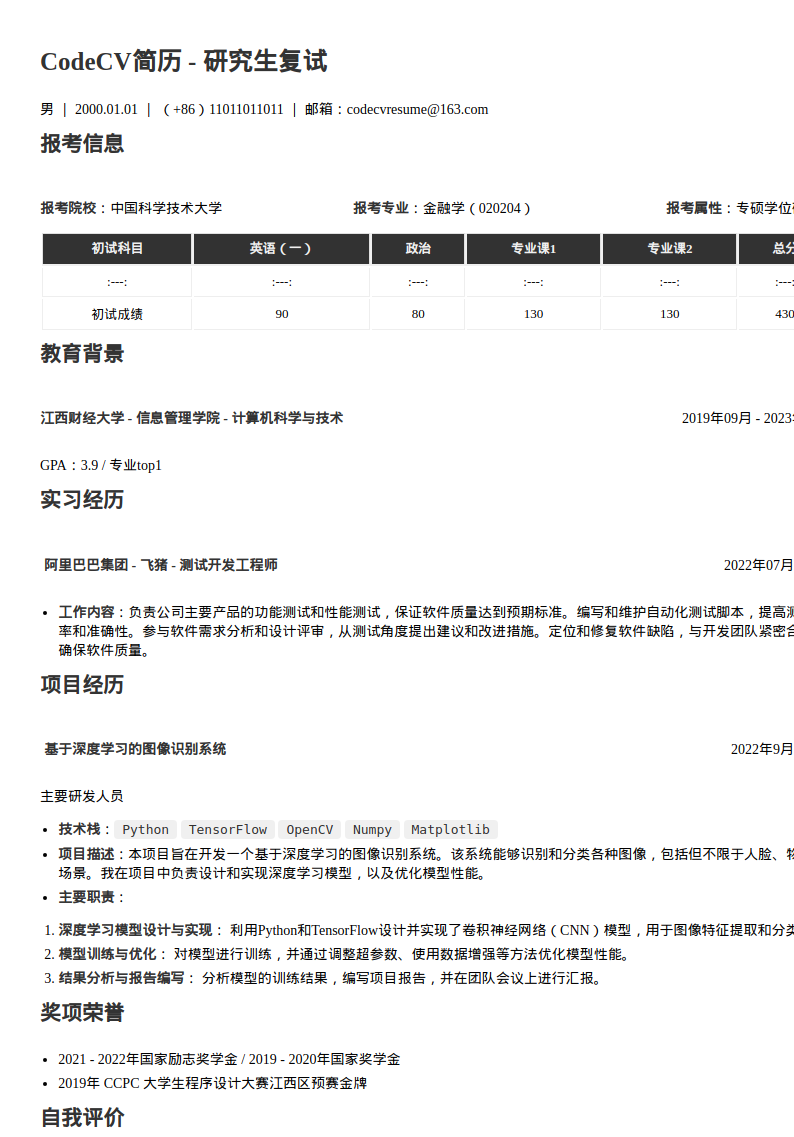794x1137 pixels.
Task: Click the '项目经历' section heading
Action: click(x=82, y=685)
